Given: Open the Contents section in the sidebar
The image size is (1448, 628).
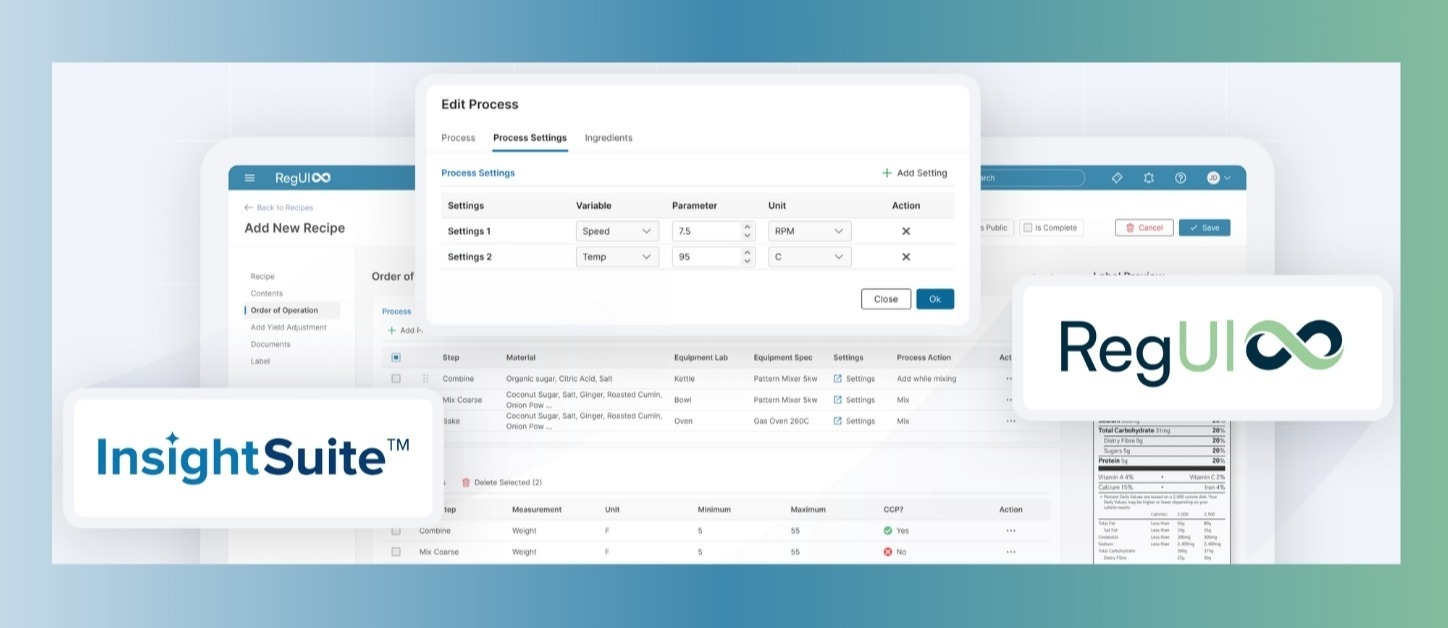Looking at the screenshot, I should click(267, 294).
